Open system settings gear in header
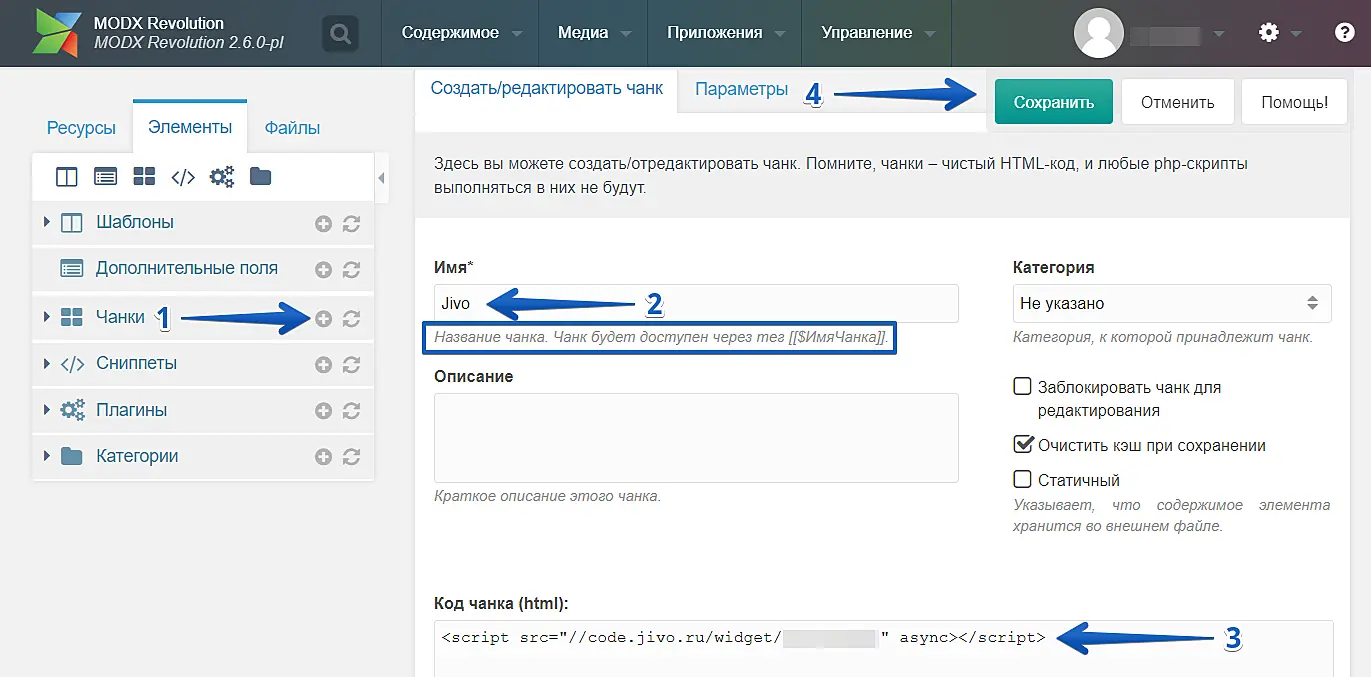1371x677 pixels. pyautogui.click(x=1269, y=33)
